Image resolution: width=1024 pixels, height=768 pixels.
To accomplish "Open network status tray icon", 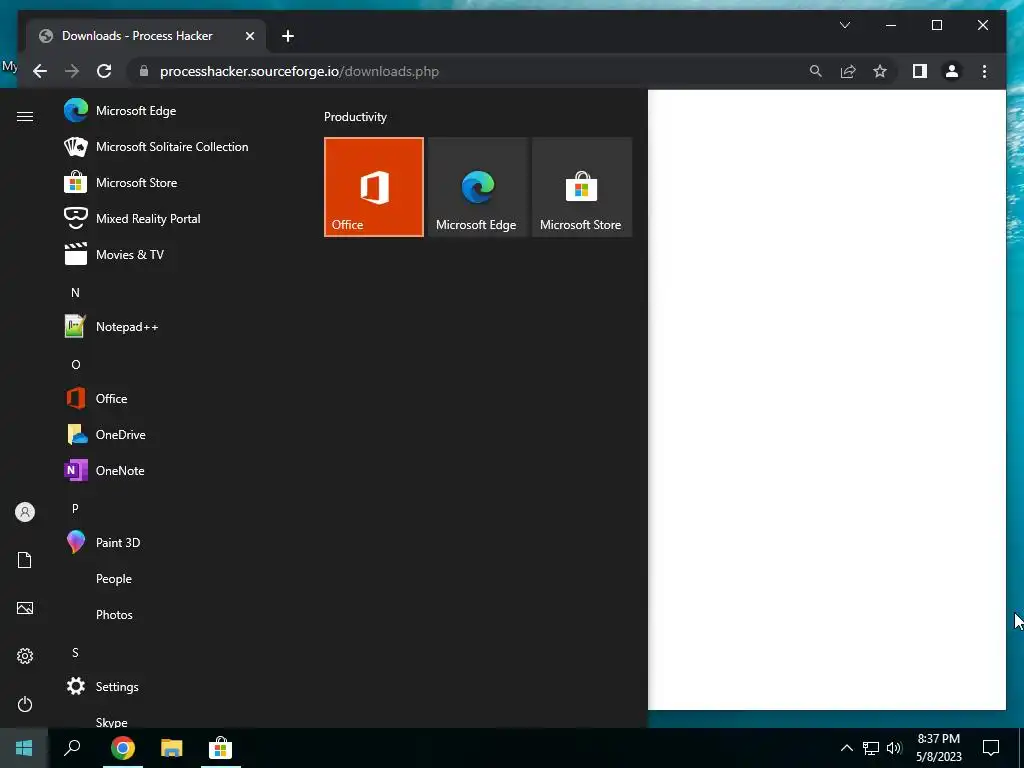I will (871, 748).
